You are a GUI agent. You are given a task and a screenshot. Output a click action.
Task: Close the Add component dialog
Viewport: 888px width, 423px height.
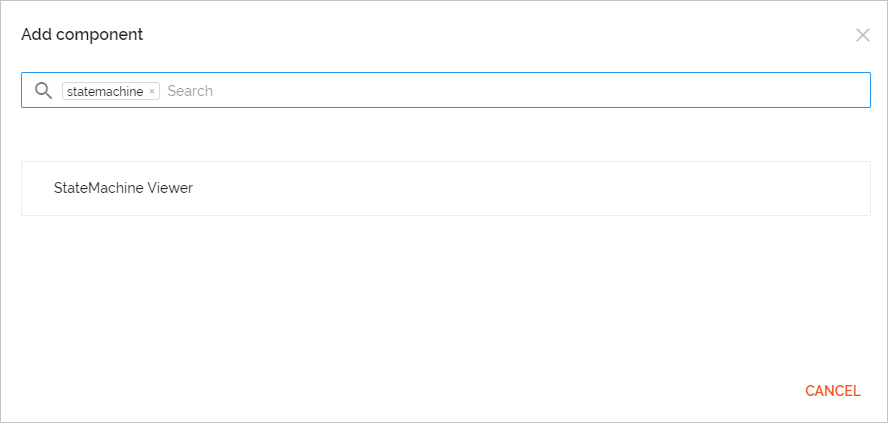pos(862,35)
